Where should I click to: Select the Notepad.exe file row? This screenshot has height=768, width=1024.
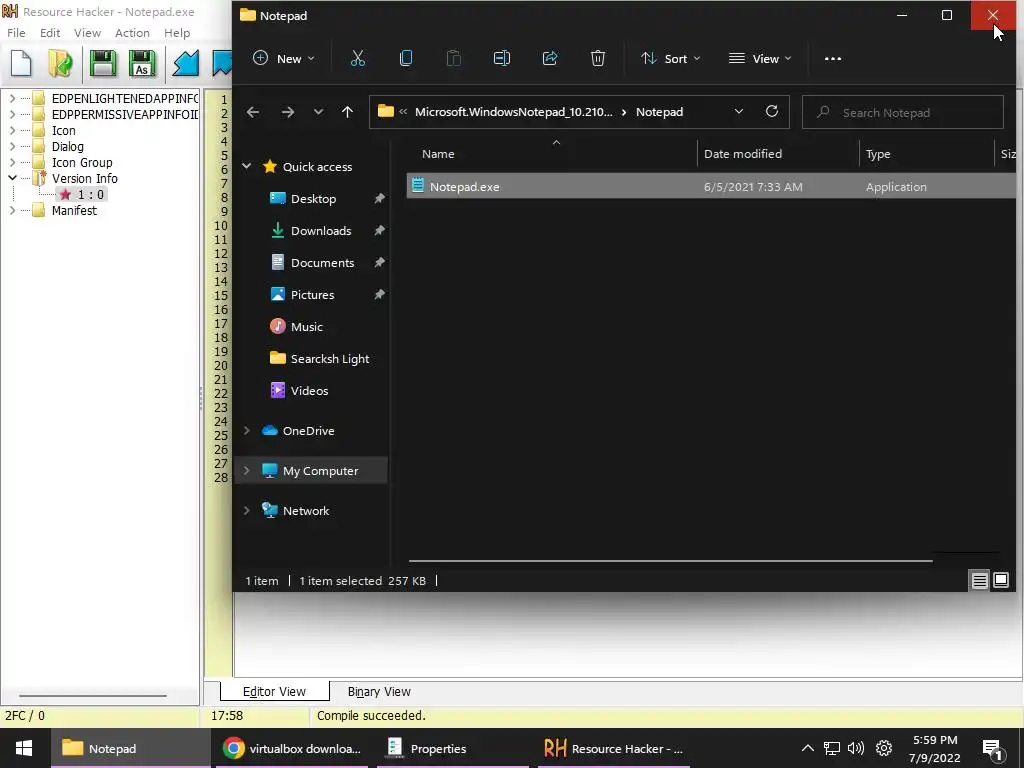click(x=711, y=186)
